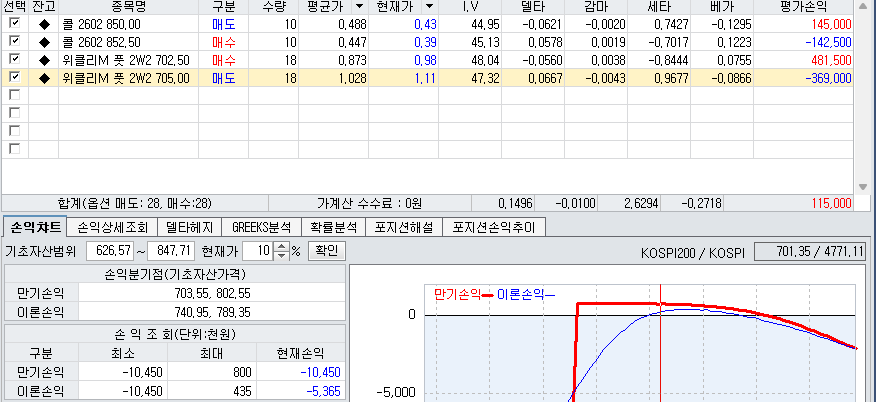876x402 pixels.
Task: Click the red 만기손익 chart legend
Action: pyautogui.click(x=463, y=294)
